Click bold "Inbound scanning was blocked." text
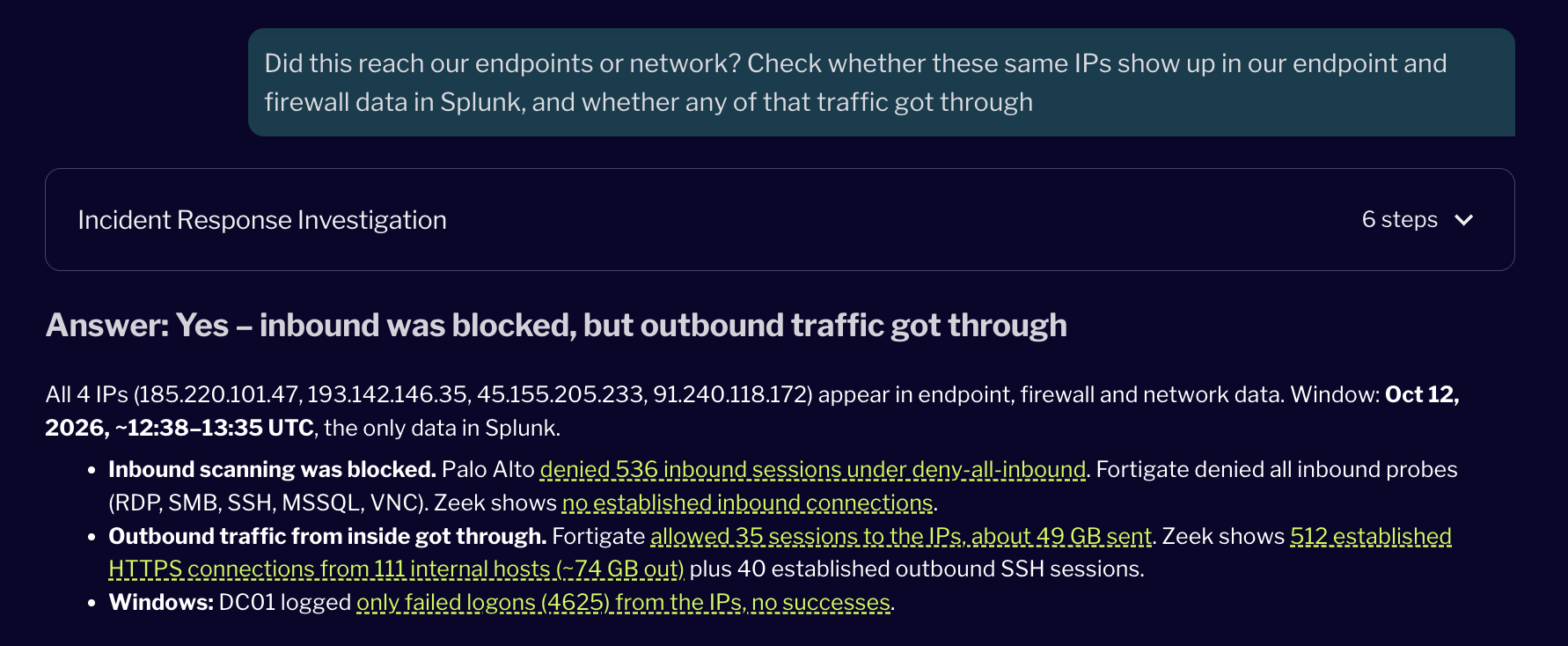 click(x=272, y=470)
